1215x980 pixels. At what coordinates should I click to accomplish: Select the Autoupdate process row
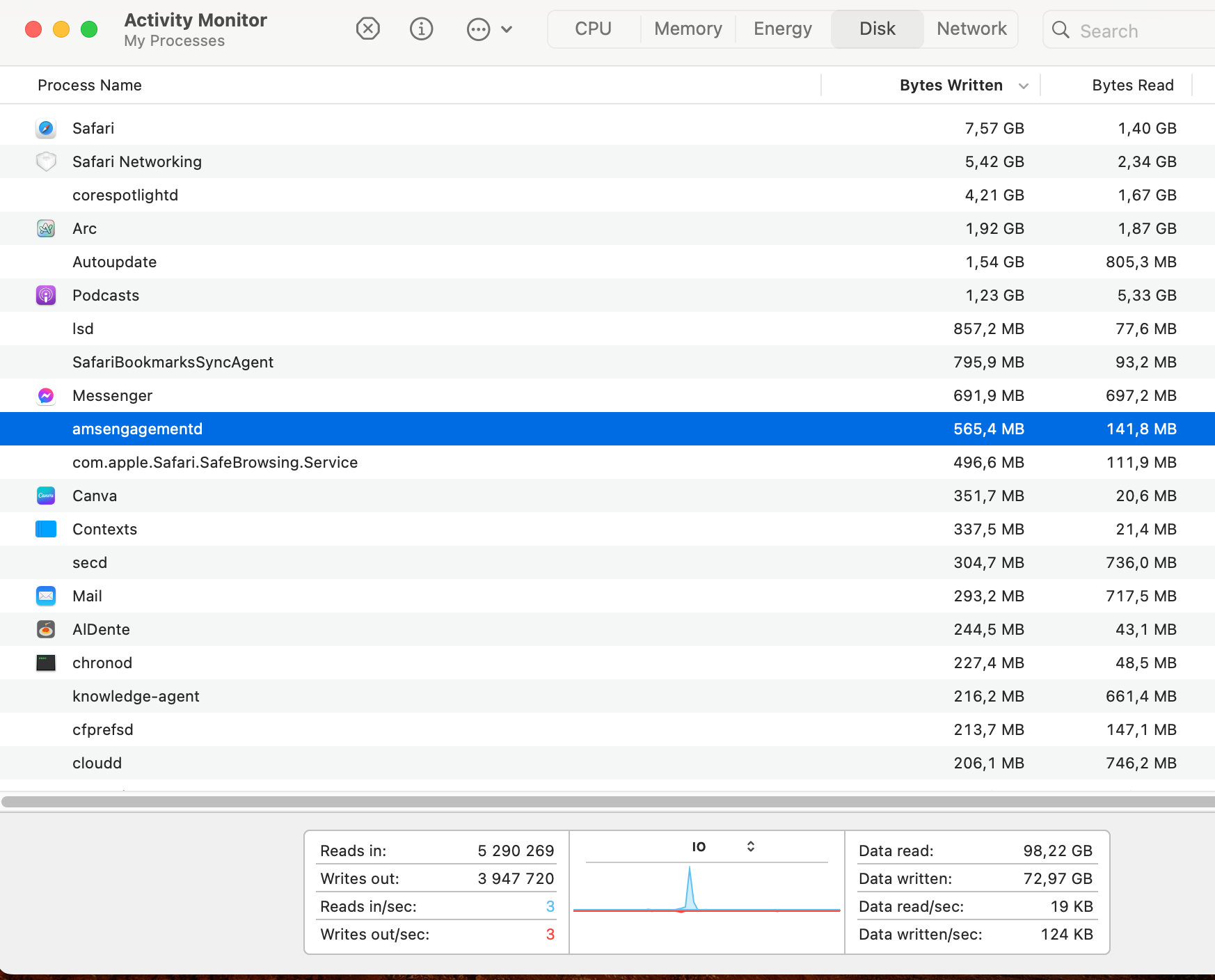click(607, 262)
